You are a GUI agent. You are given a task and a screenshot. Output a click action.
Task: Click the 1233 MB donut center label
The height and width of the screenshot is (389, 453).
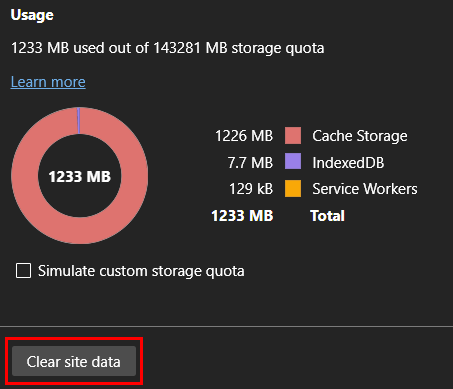80,176
